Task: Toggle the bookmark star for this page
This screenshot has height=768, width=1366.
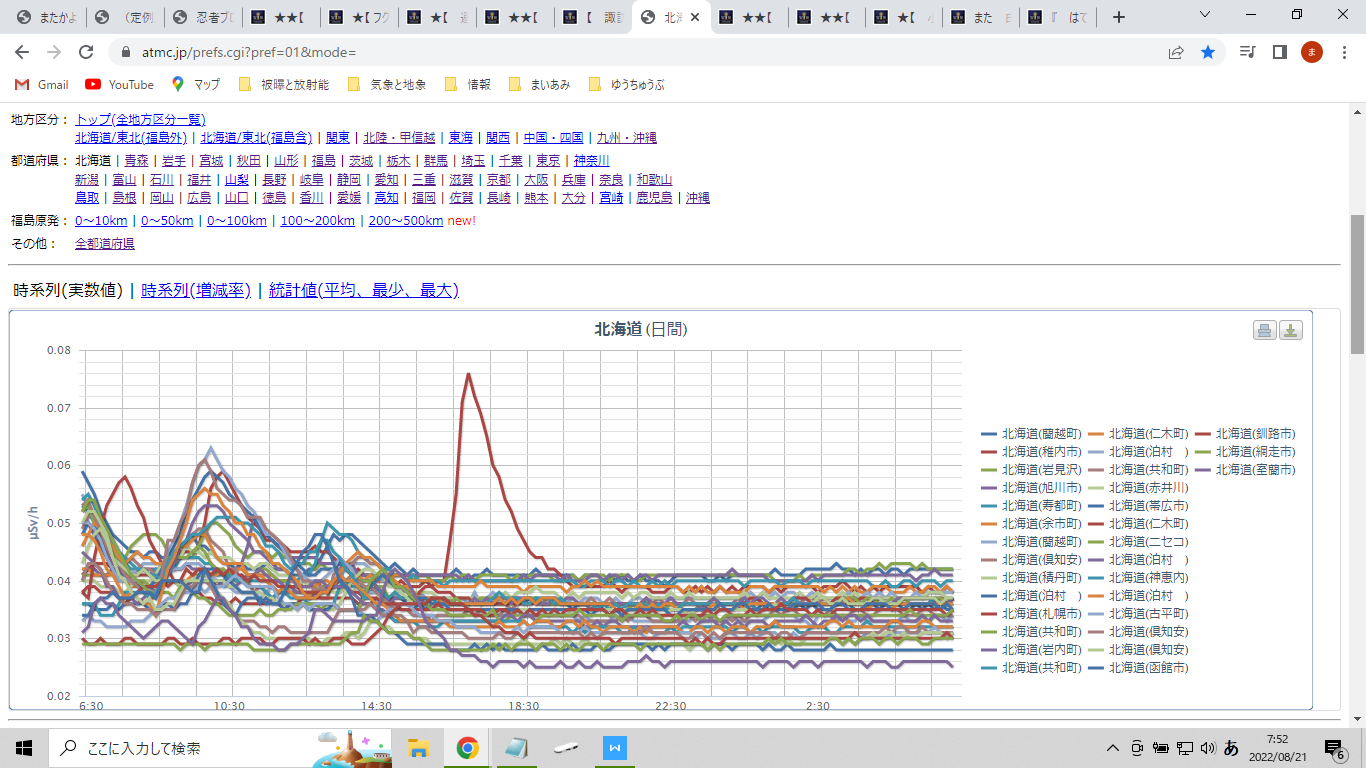Action: pos(1208,52)
